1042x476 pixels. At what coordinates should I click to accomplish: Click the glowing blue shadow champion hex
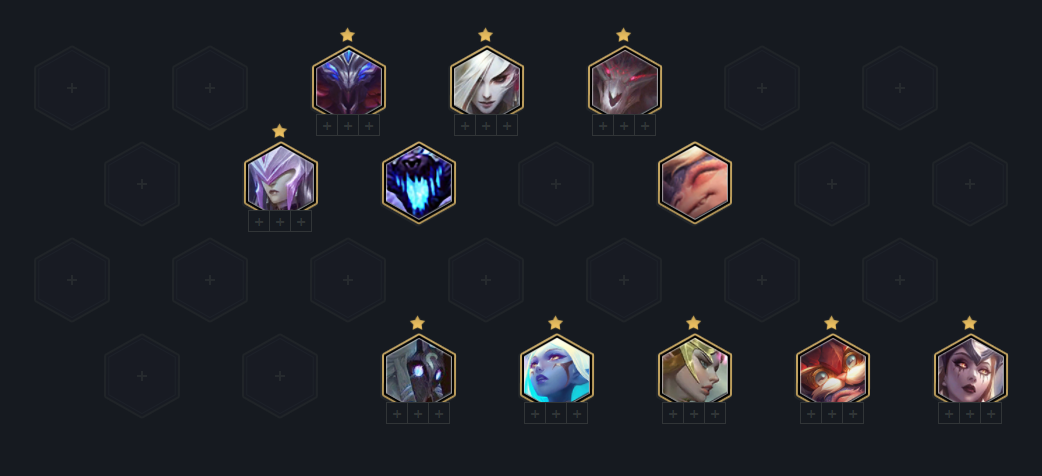click(x=419, y=183)
